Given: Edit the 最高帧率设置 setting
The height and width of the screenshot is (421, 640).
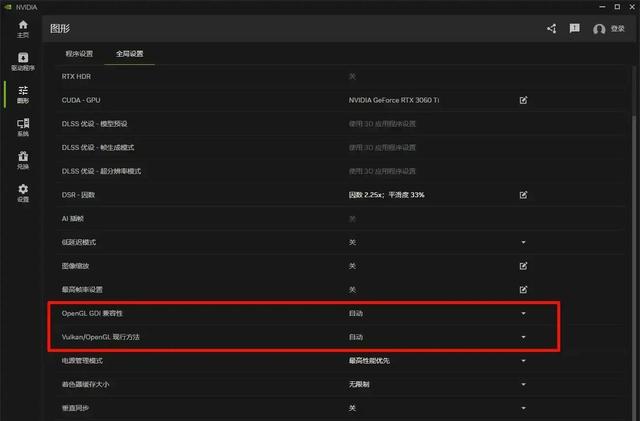Looking at the screenshot, I should pyautogui.click(x=523, y=290).
